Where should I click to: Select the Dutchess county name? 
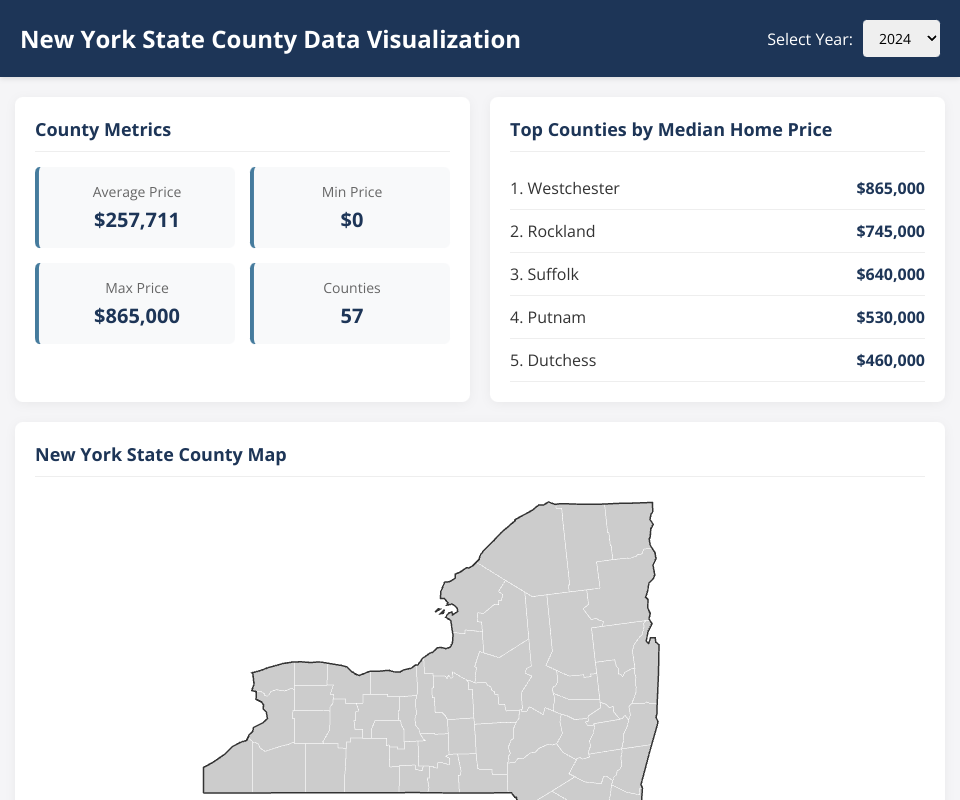[x=561, y=360]
